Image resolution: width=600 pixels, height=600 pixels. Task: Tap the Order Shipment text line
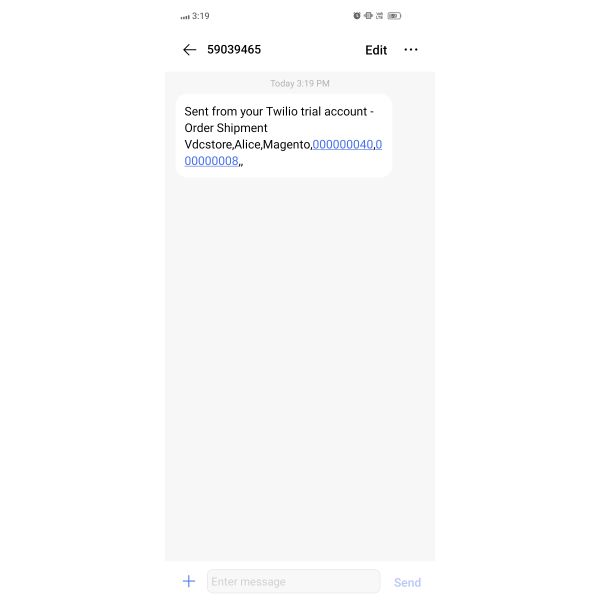pyautogui.click(x=226, y=128)
